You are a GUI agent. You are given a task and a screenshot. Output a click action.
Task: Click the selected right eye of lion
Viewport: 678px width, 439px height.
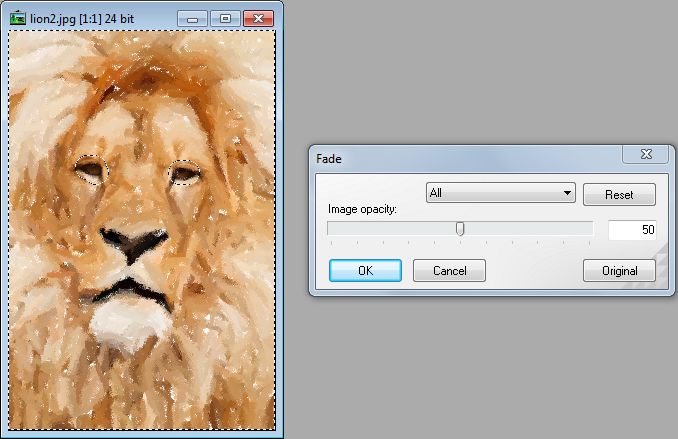click(186, 173)
